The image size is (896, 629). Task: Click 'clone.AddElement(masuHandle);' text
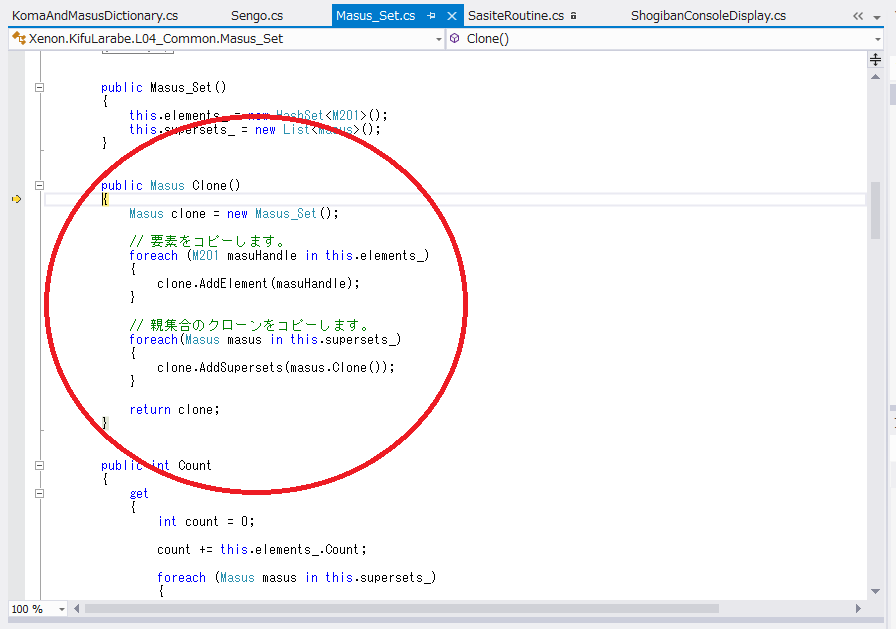(258, 283)
